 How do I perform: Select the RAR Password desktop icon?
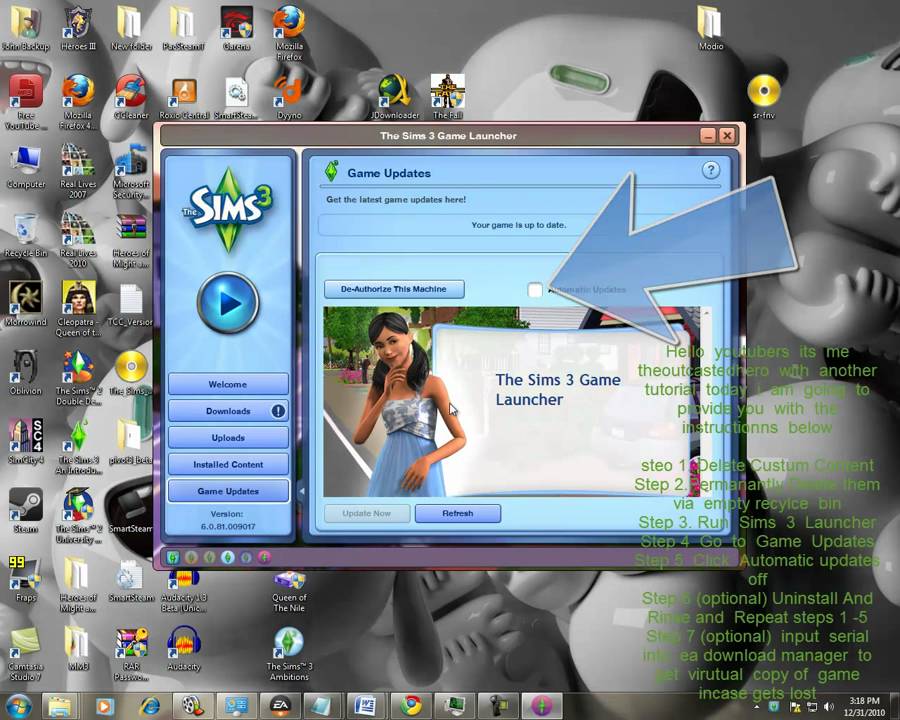[x=131, y=653]
